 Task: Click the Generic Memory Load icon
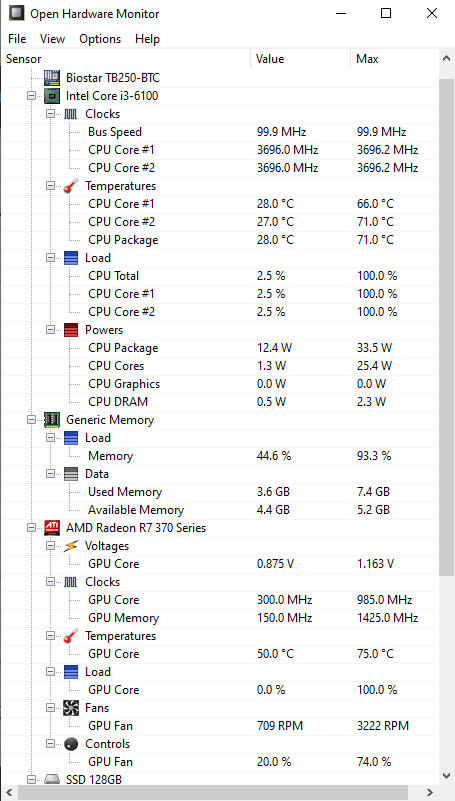tap(71, 438)
